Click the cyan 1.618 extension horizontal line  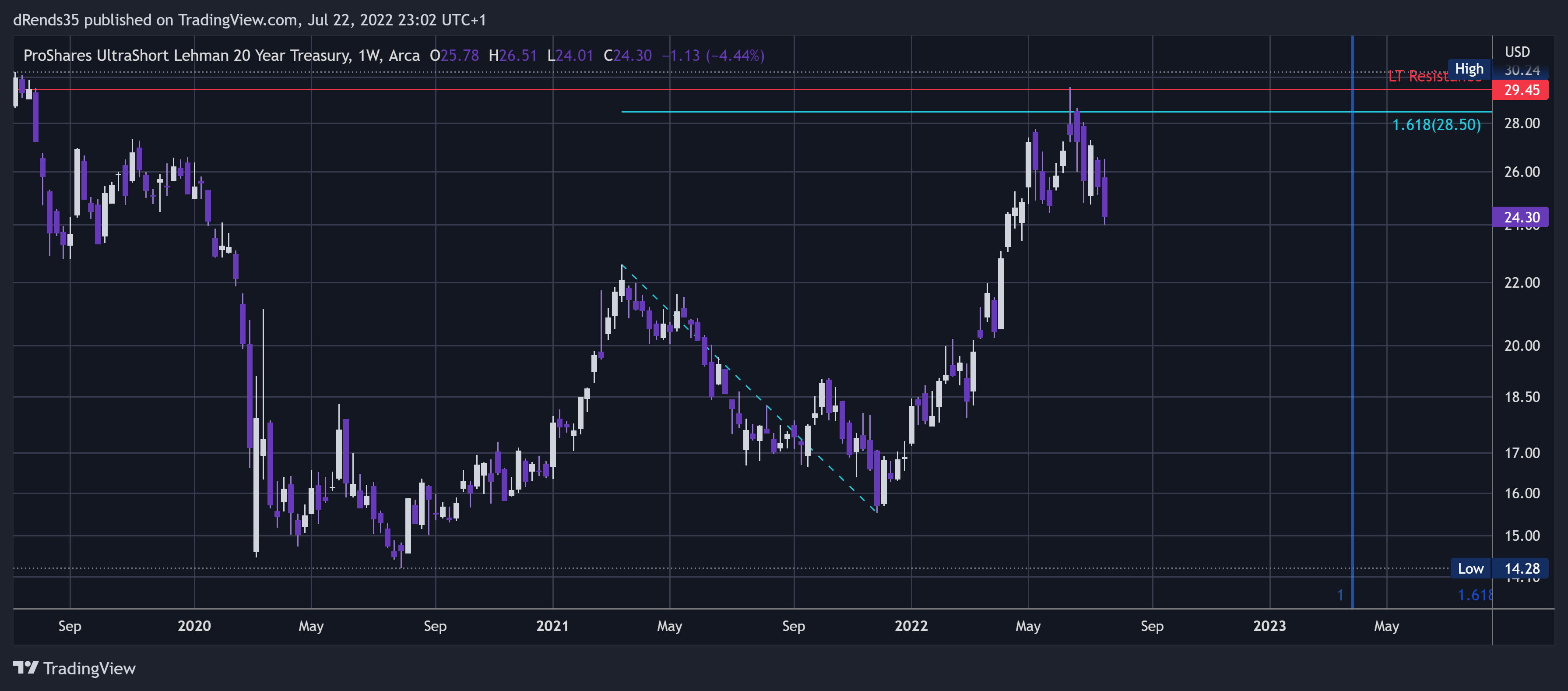tap(1056, 111)
